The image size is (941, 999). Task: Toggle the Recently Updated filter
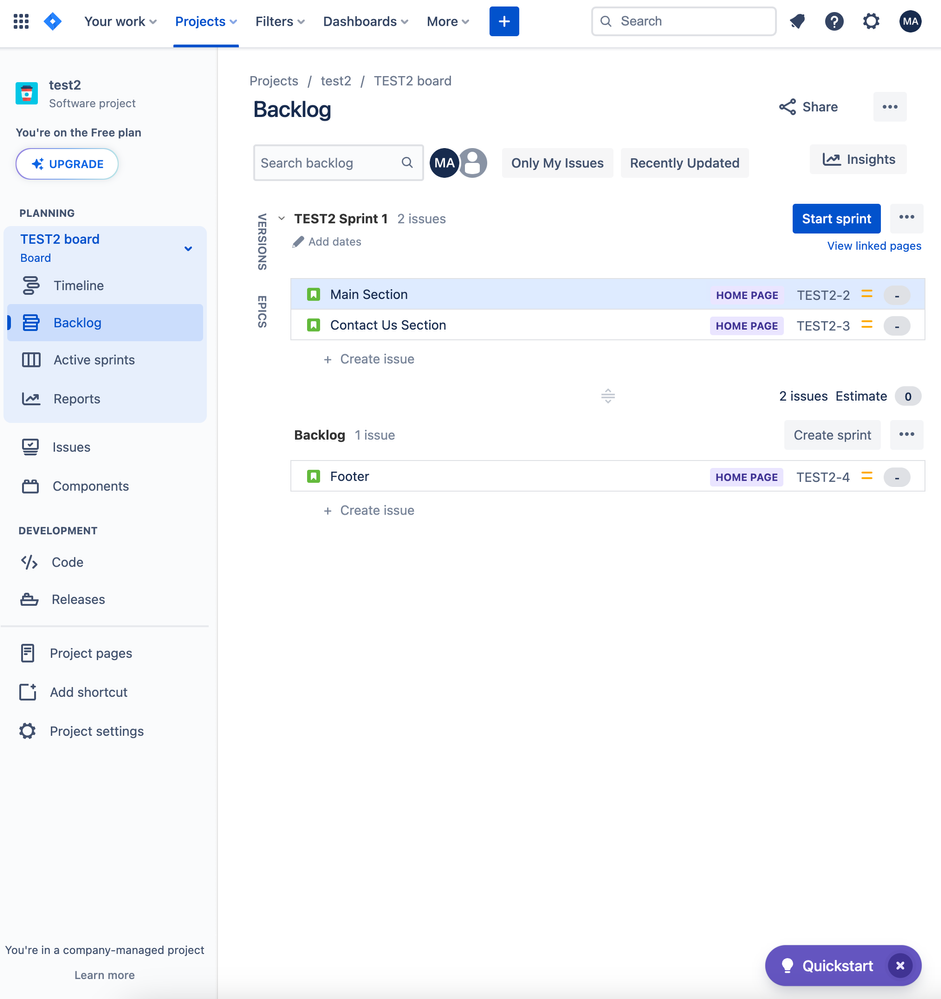click(685, 163)
